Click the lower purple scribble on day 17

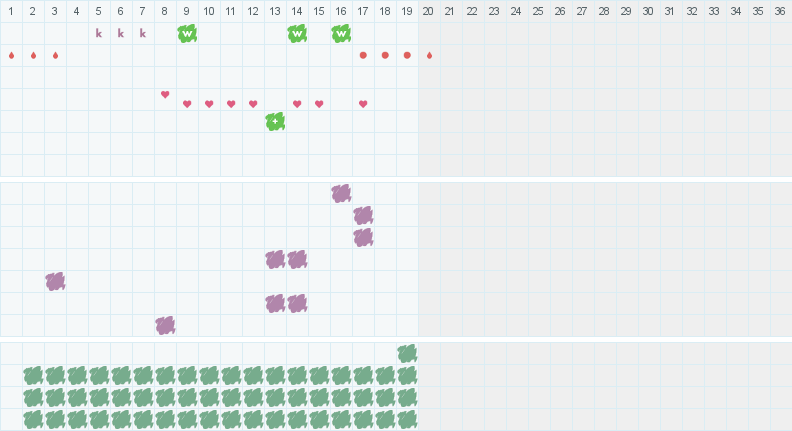tap(363, 237)
